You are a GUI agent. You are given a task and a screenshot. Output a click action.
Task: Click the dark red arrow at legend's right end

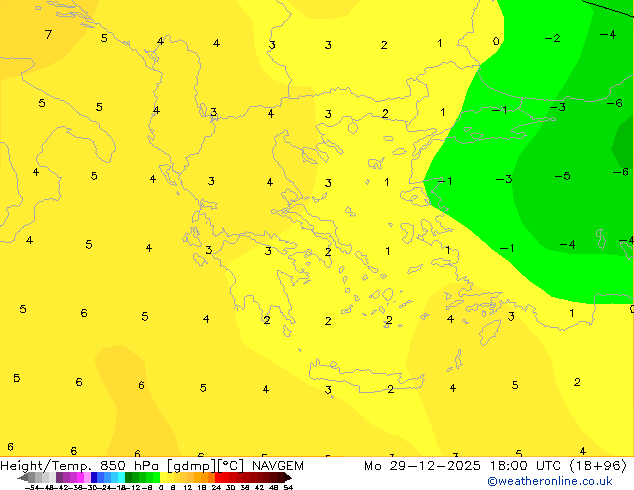[287, 478]
